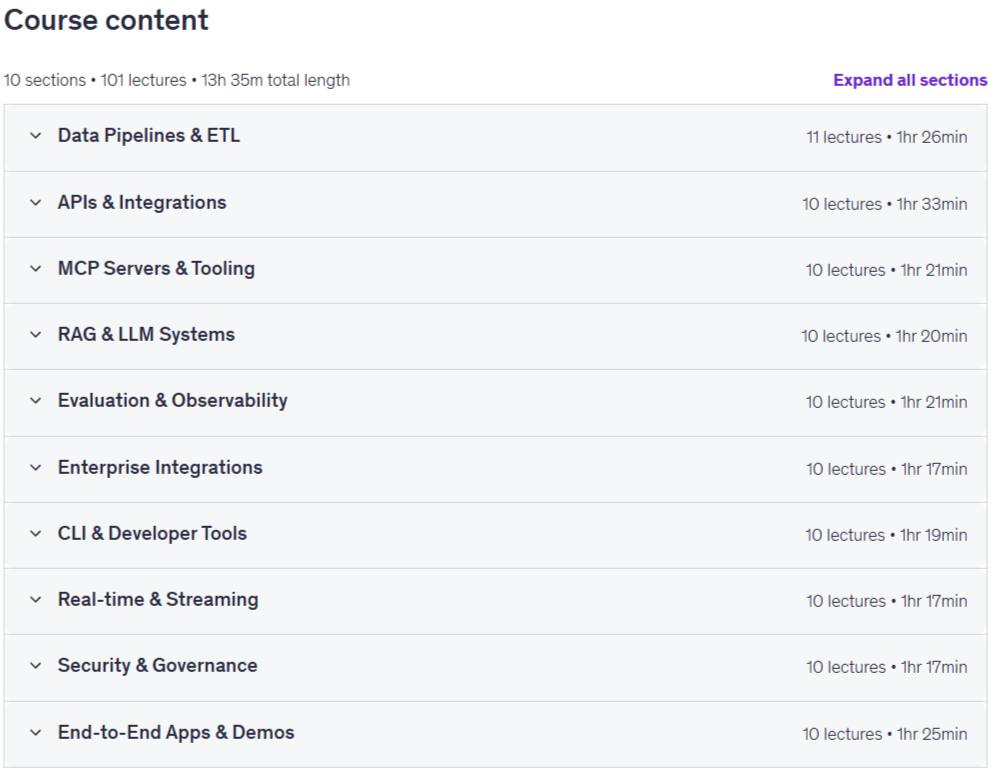
Task: Expand the Evaluation & Observability chevron
Action: pos(35,401)
